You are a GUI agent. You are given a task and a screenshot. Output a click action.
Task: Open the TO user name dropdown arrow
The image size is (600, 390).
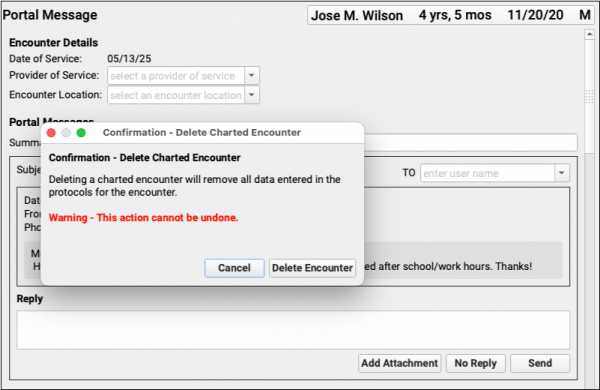pyautogui.click(x=562, y=173)
